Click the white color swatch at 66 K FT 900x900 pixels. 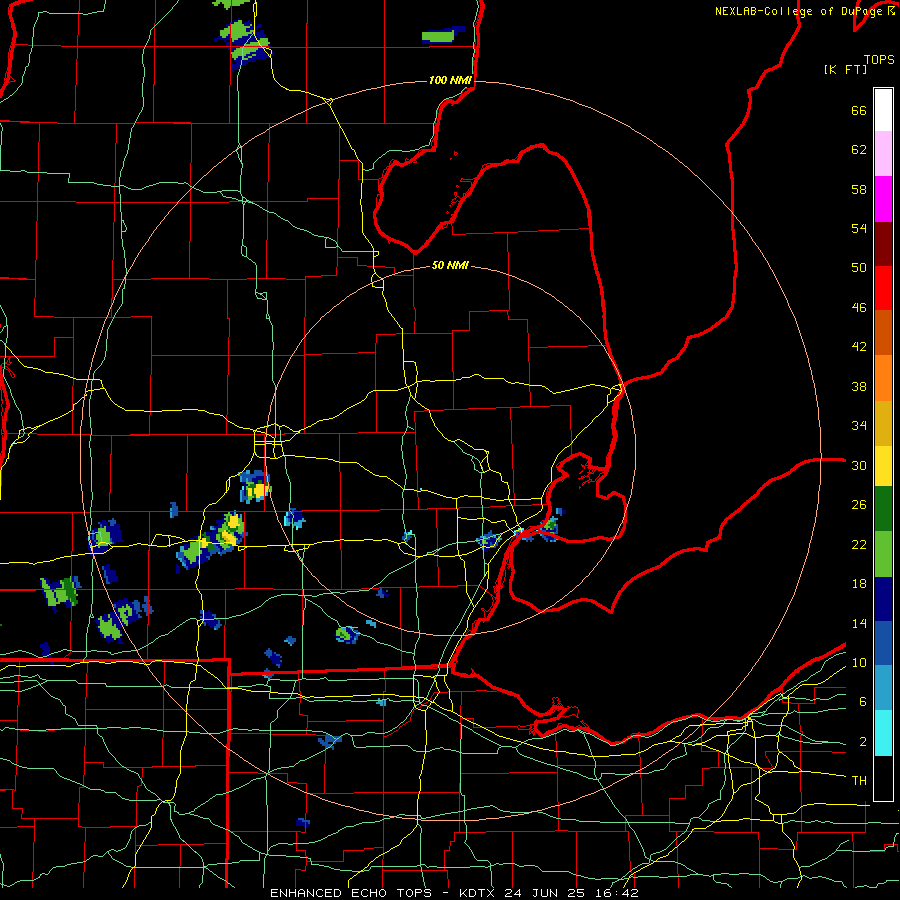tap(883, 110)
